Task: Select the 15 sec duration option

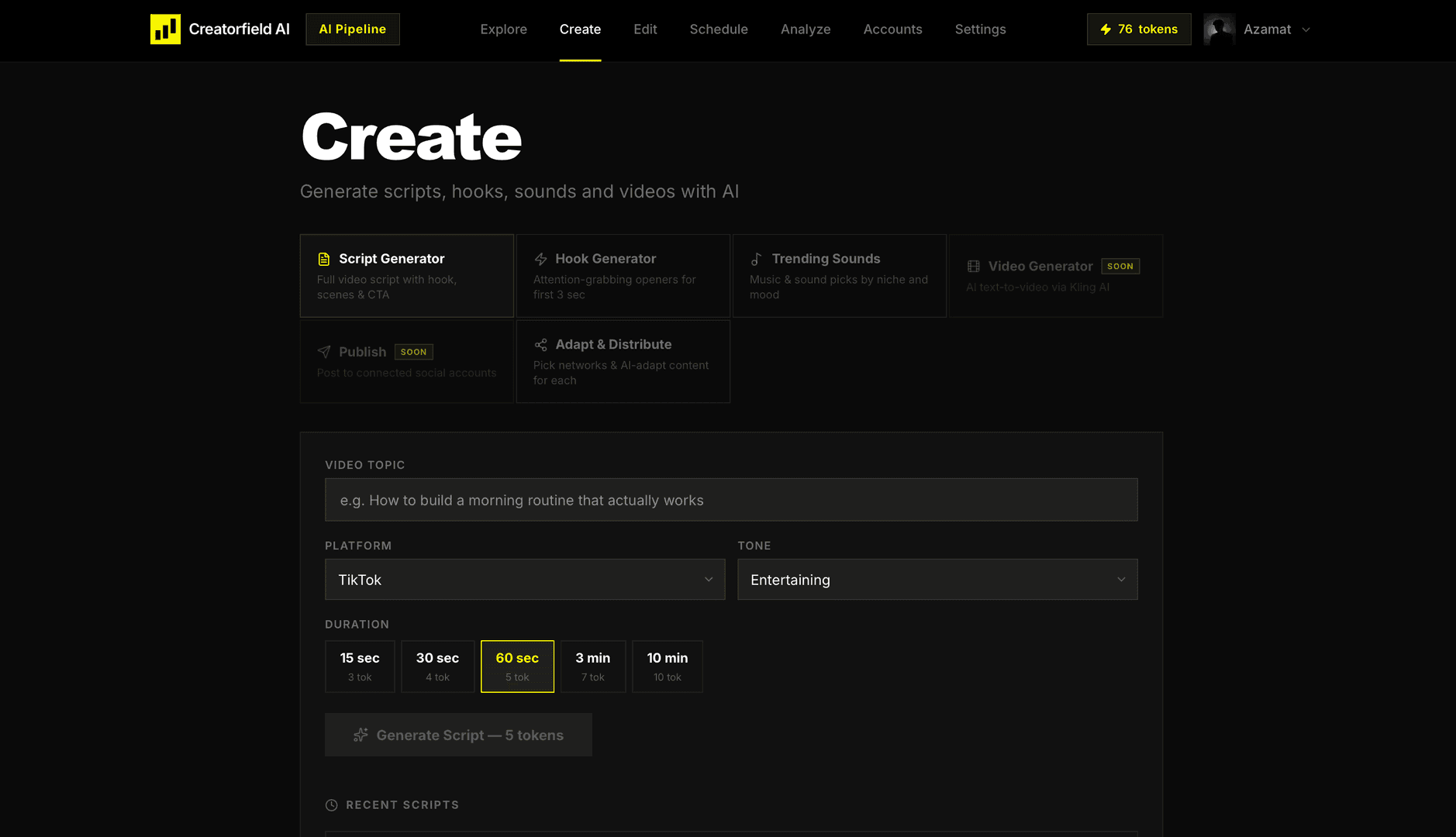Action: pos(360,666)
